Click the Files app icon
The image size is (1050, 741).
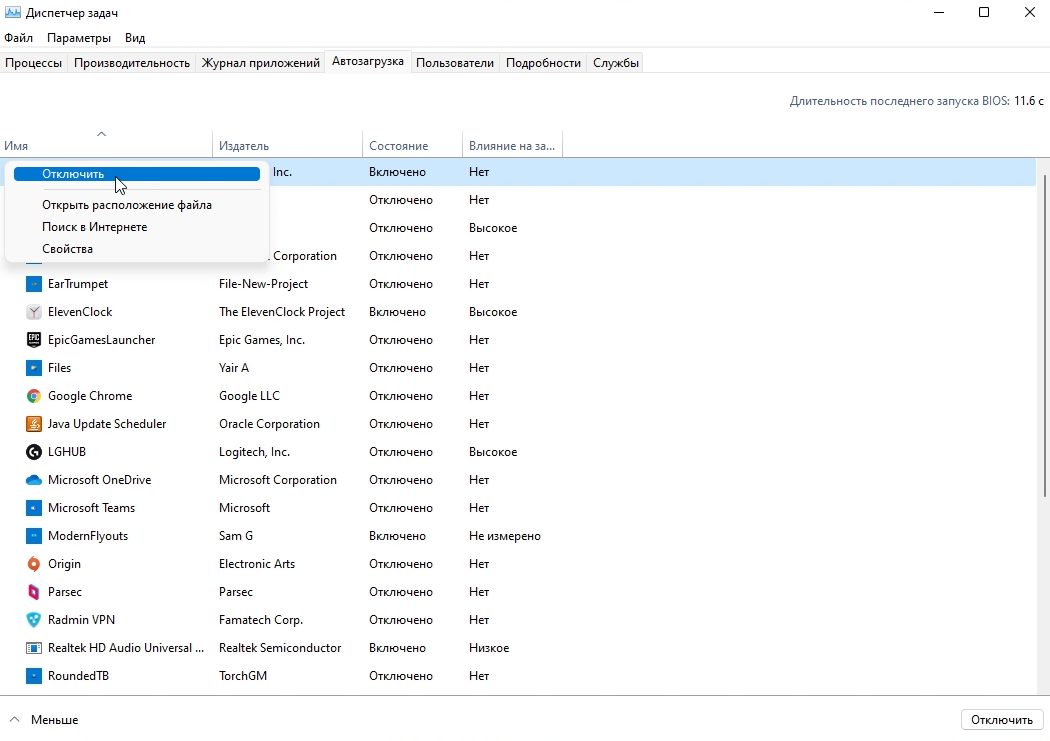pos(33,368)
